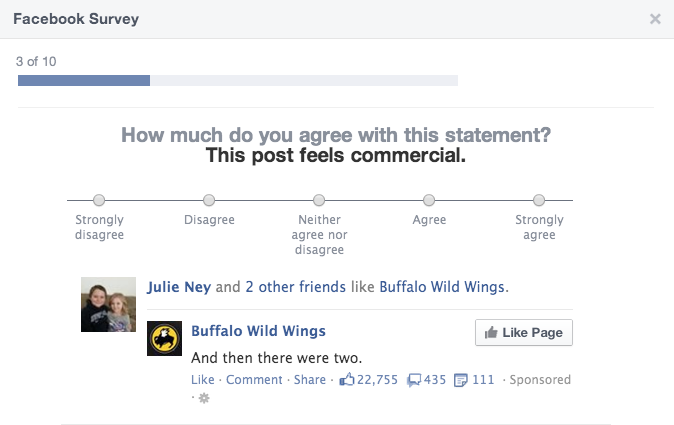Open Julie Ney's profile link
This screenshot has height=425, width=674.
[x=179, y=287]
